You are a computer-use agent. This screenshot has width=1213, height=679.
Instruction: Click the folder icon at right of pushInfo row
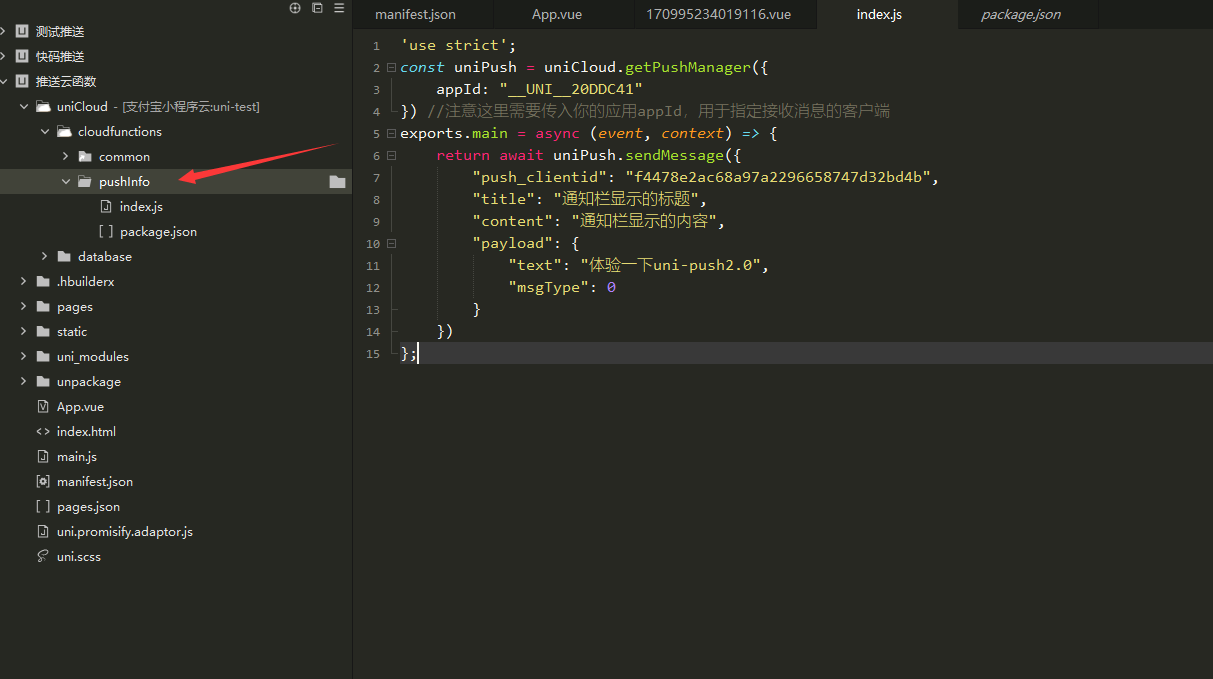[337, 182]
